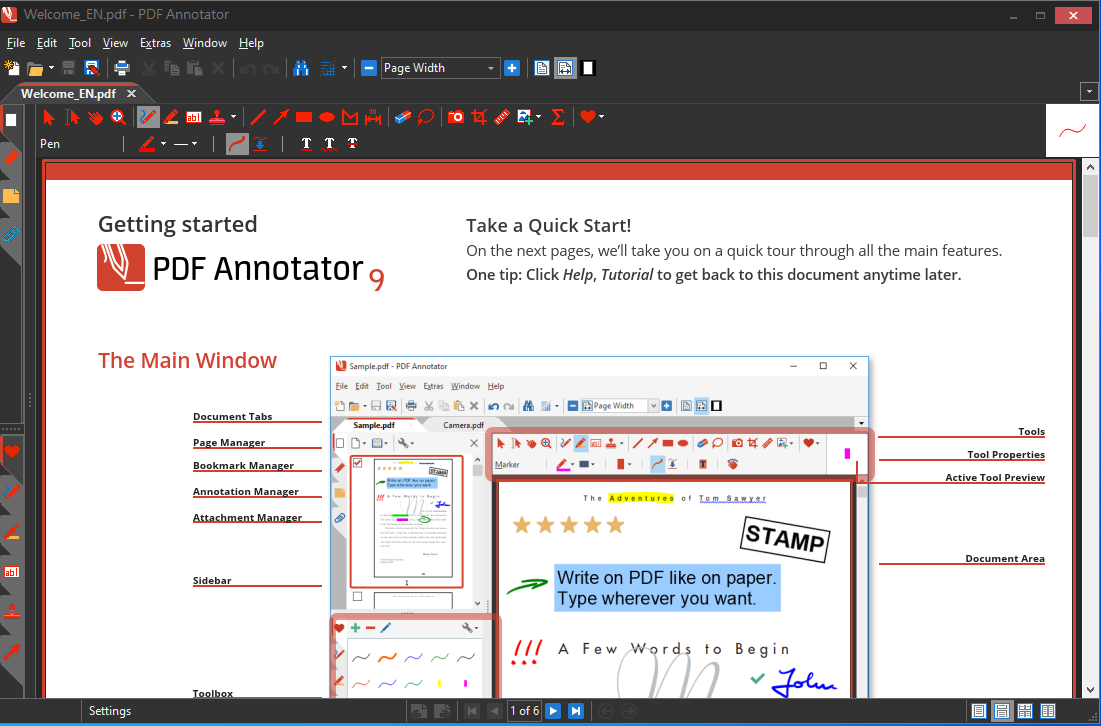This screenshot has width=1101, height=726.
Task: Go to next page button
Action: click(553, 711)
